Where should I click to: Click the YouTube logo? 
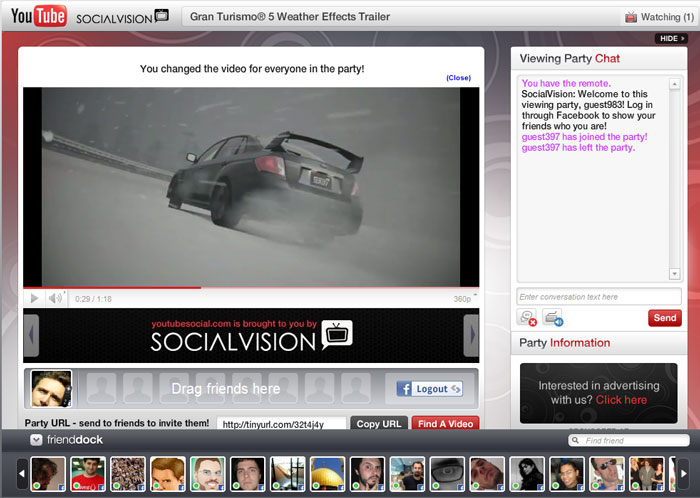39,16
